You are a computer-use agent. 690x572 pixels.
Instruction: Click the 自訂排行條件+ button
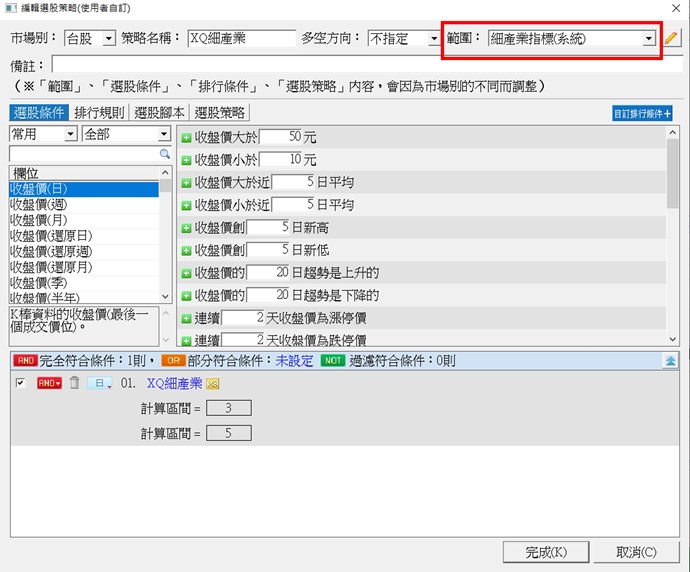coord(642,114)
